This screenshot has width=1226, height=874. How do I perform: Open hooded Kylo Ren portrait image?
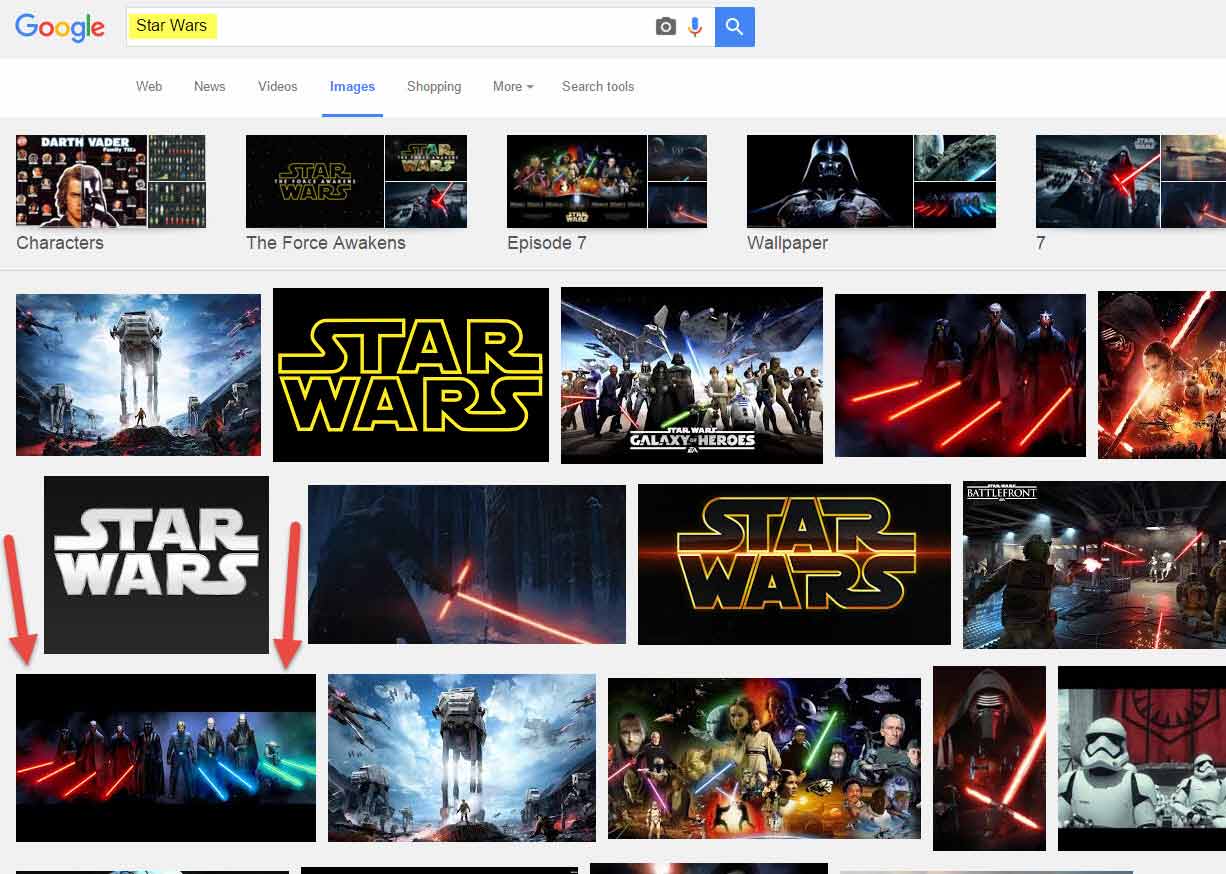pos(989,758)
